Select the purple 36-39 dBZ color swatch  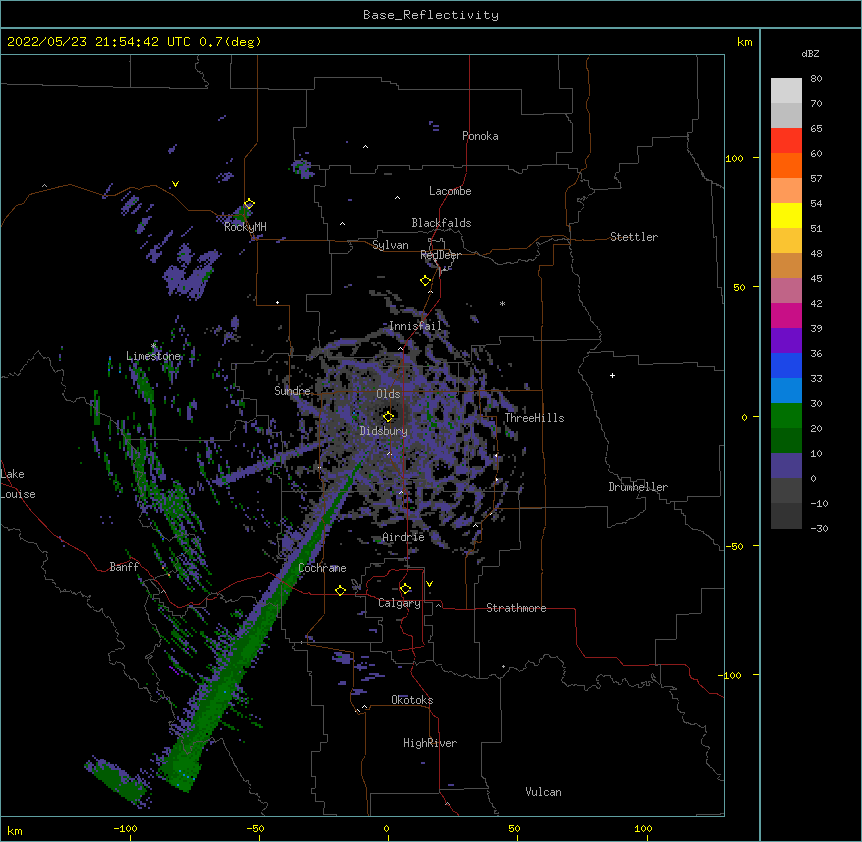pyautogui.click(x=786, y=341)
